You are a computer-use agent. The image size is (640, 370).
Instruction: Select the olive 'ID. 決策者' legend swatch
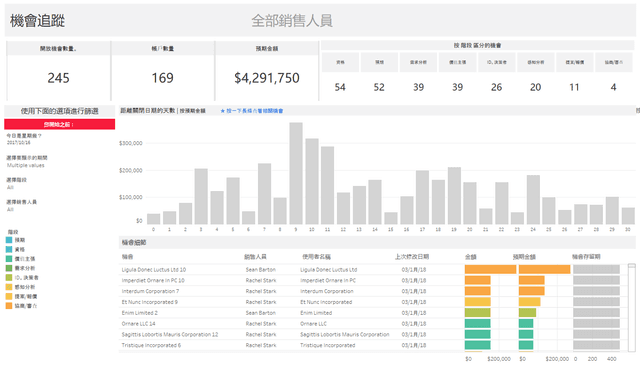tap(9, 277)
